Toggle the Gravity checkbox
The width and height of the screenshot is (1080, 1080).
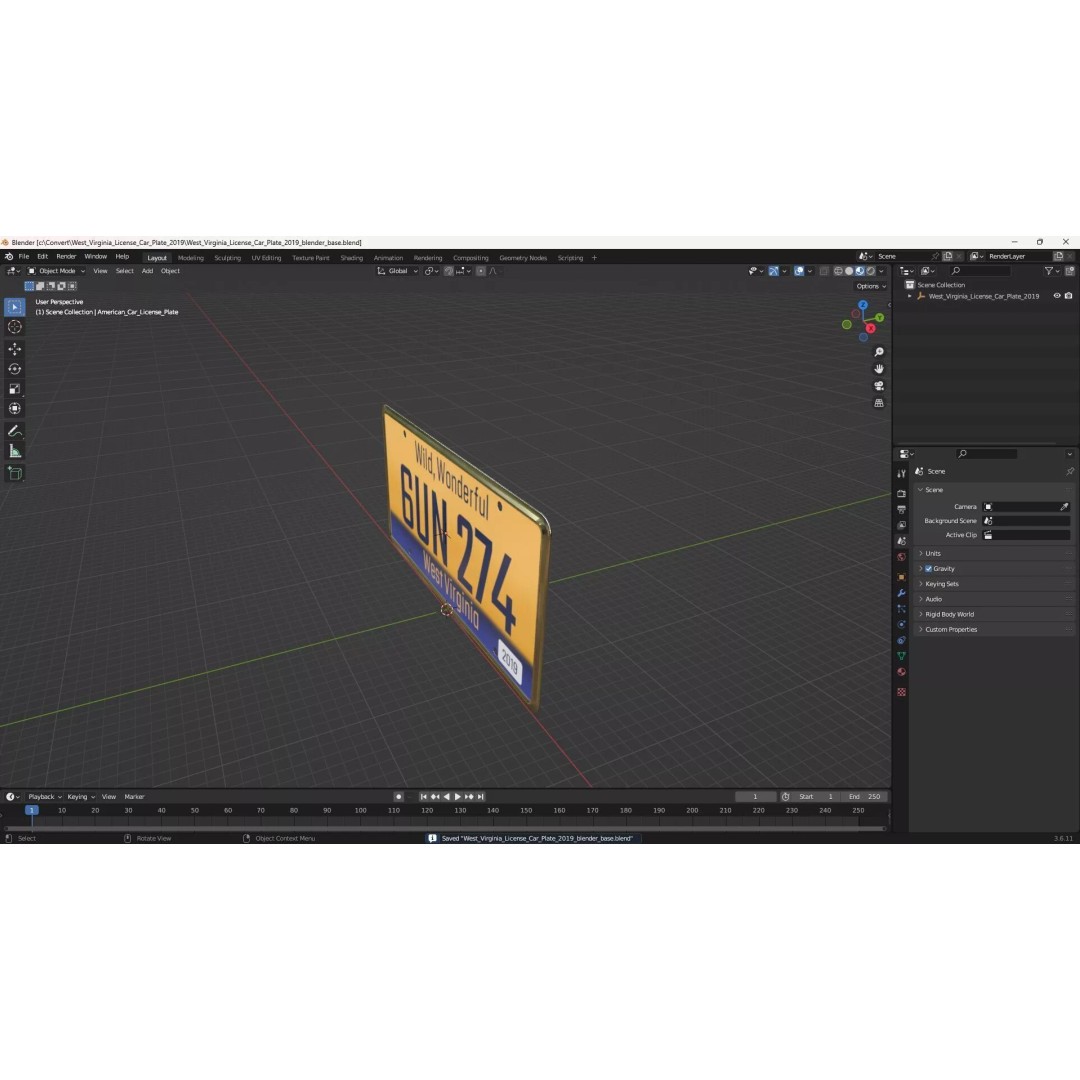tap(928, 569)
